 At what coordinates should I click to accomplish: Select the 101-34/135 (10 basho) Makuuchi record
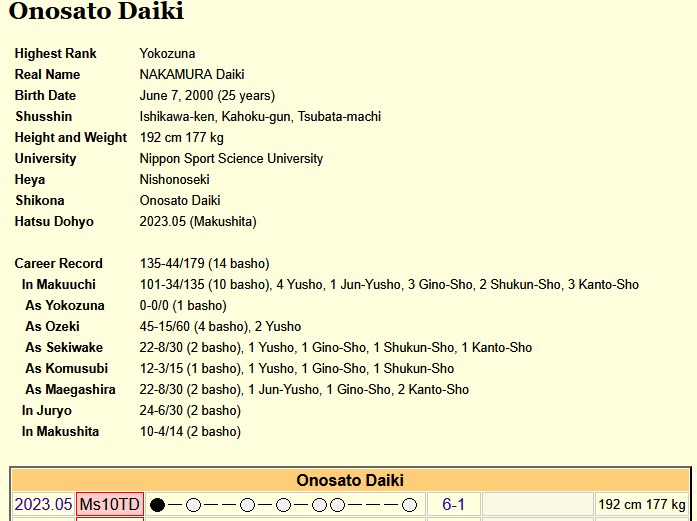click(205, 284)
